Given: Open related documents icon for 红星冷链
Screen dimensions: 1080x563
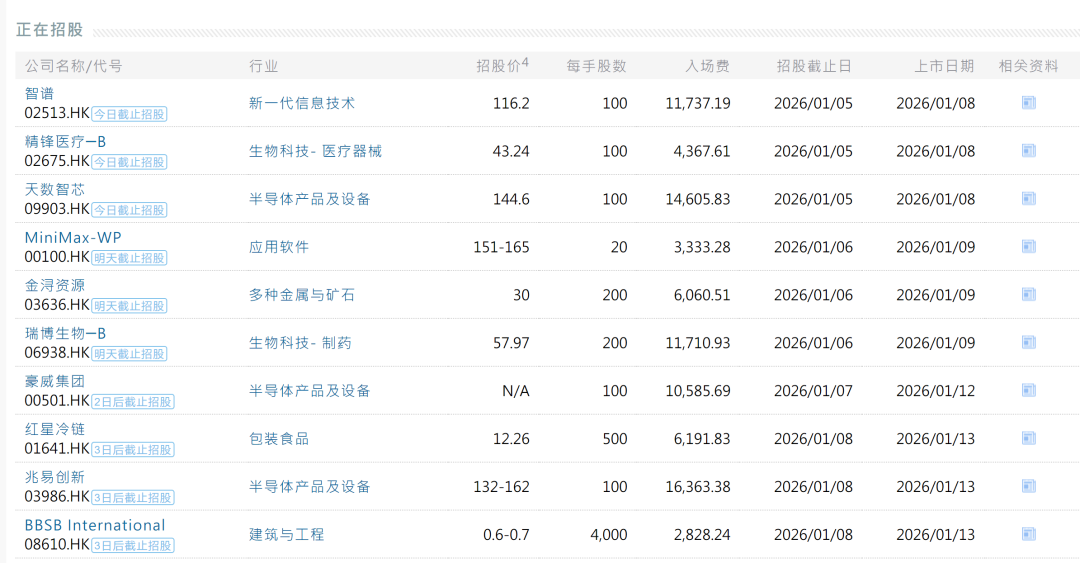Looking at the screenshot, I should (x=1028, y=438).
